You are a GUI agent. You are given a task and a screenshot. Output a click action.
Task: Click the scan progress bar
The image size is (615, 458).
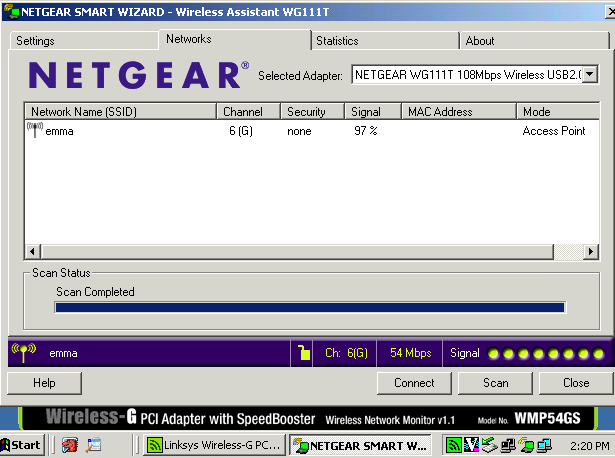tap(310, 307)
